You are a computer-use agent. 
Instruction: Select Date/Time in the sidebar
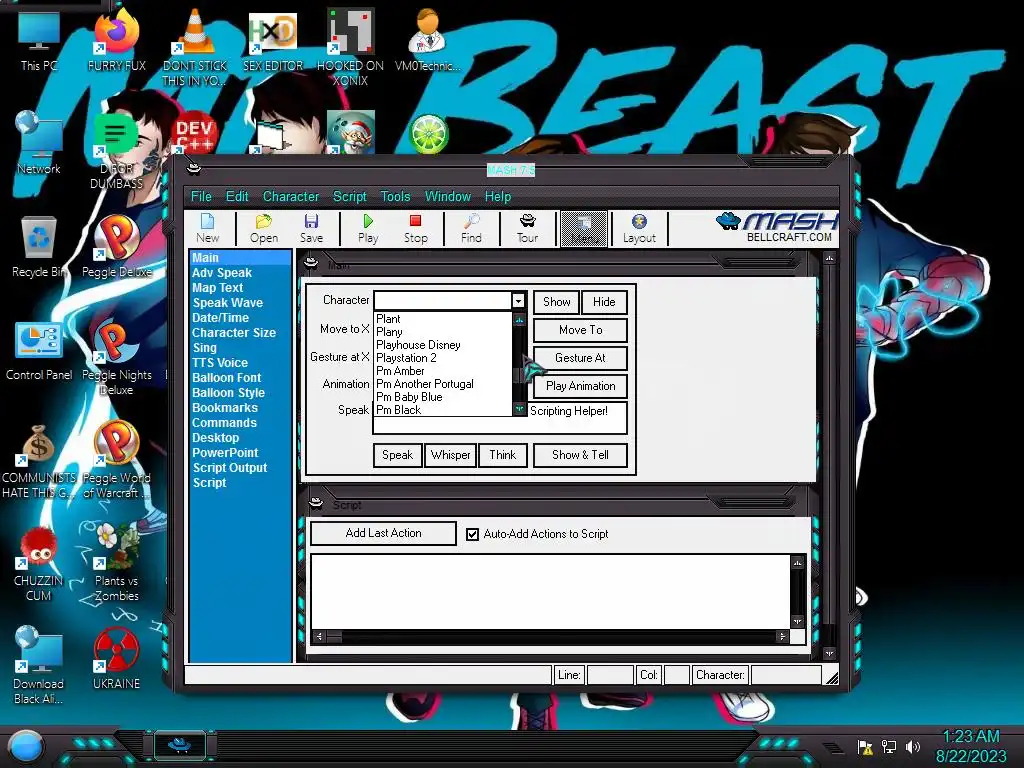pyautogui.click(x=220, y=318)
